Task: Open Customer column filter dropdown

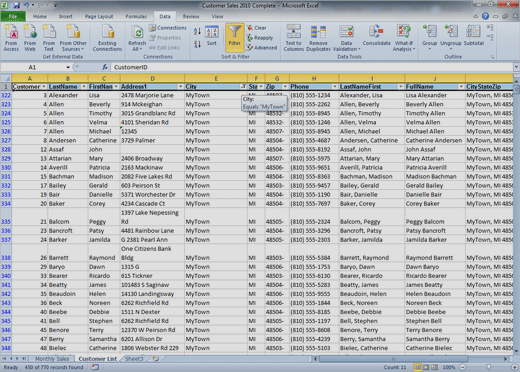Action: 44,87
